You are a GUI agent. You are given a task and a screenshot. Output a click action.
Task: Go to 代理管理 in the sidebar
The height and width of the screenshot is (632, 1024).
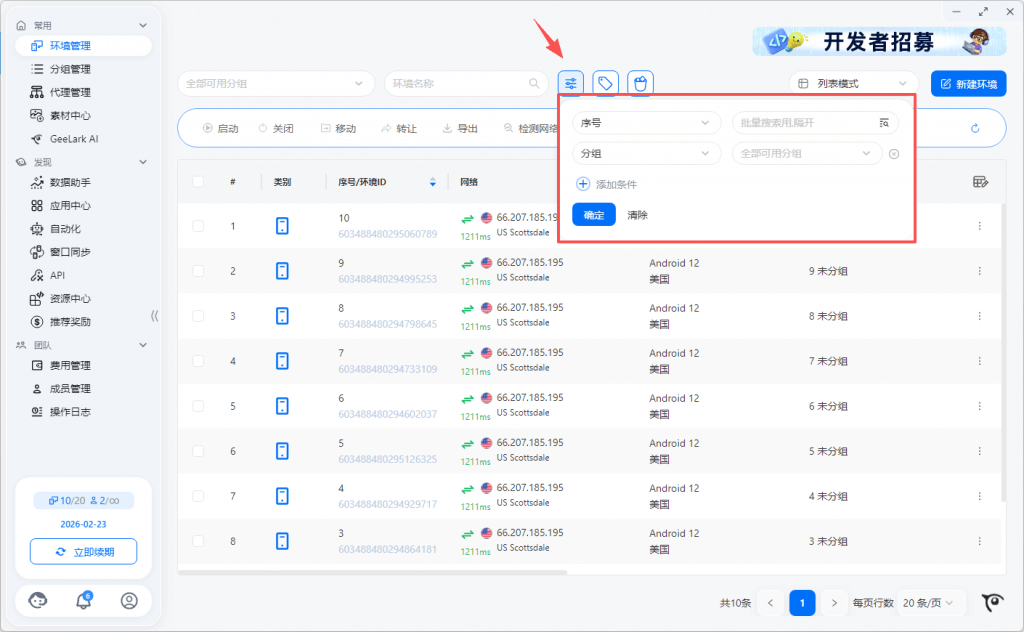pos(70,92)
